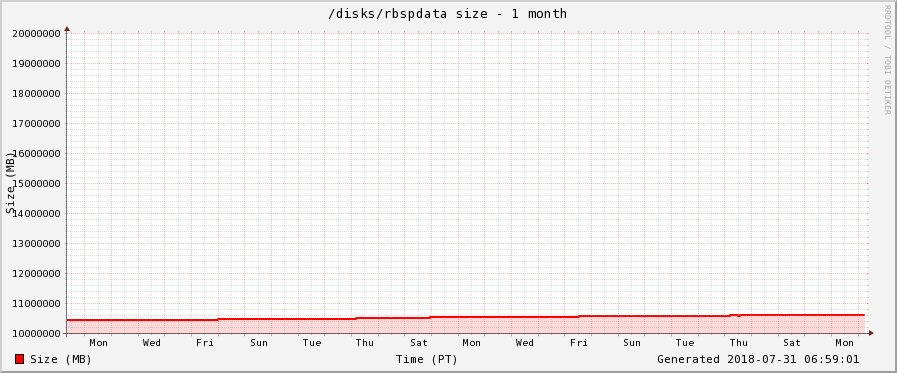Viewport: 897px width, 373px height.
Task: Click the 'Generated 2018-07-31 06:59:01' timestamp
Action: [758, 359]
